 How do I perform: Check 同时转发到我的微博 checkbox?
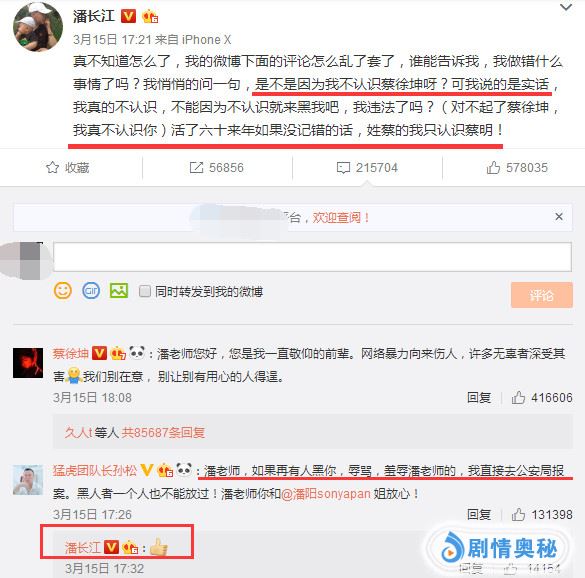(x=145, y=291)
